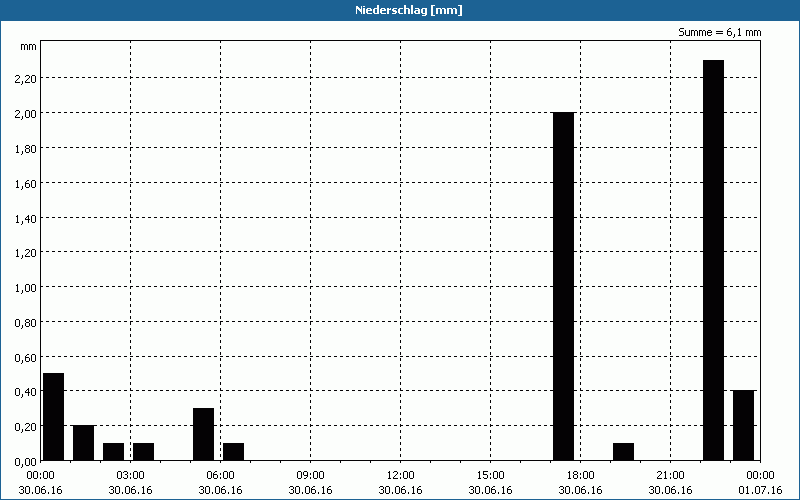Select the 0,60 y-axis value
The width and height of the screenshot is (800, 500).
click(x=27, y=357)
